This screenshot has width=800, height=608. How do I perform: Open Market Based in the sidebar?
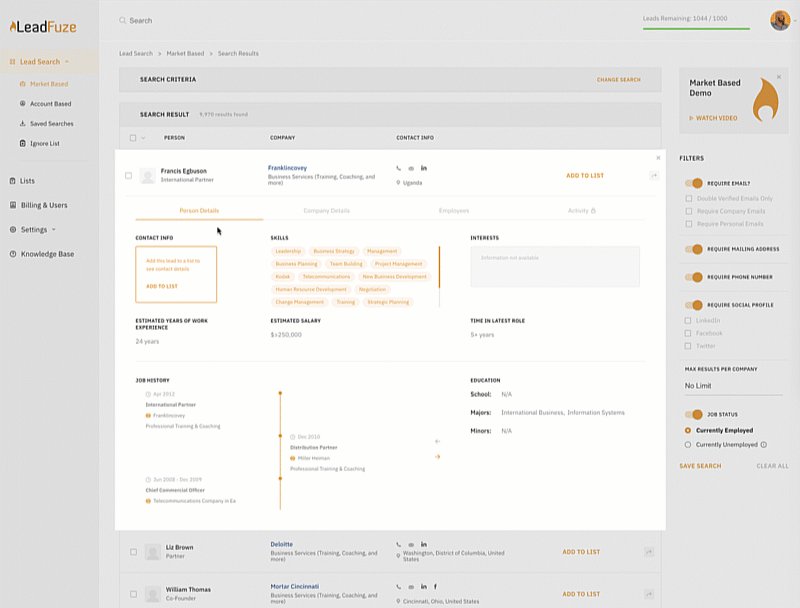point(48,84)
